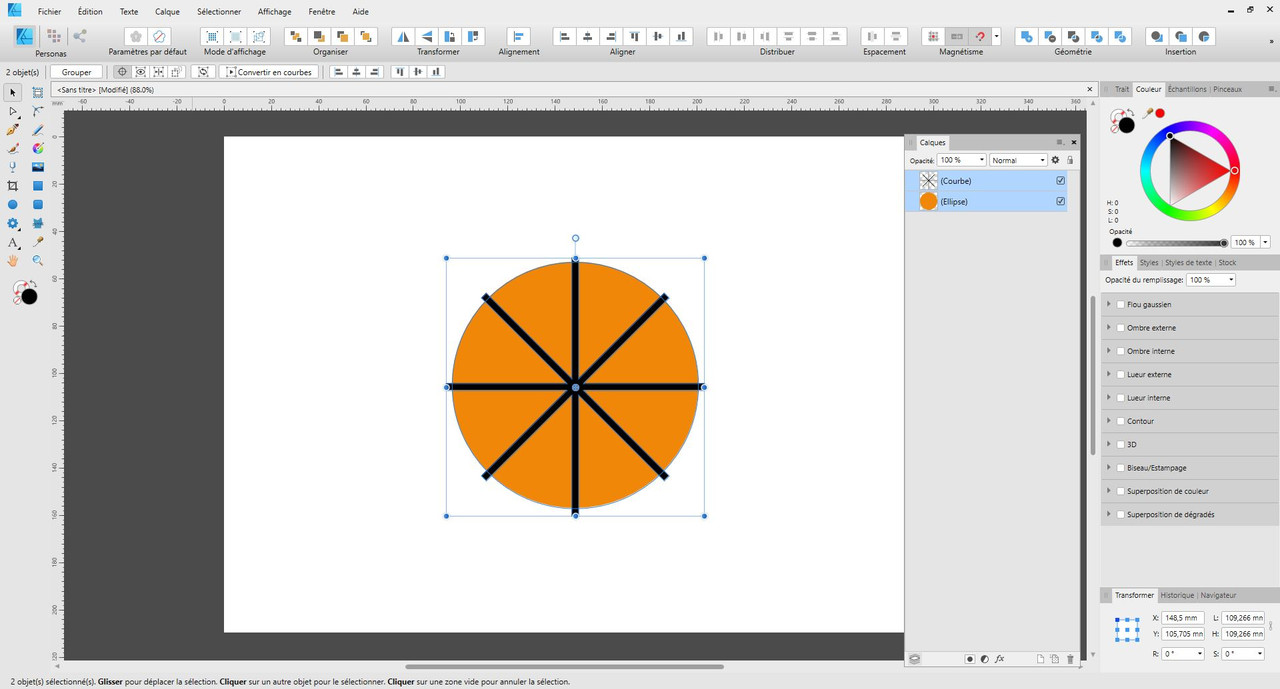
Task: Hide the (Ellipse) layer checkbox
Action: [x=1061, y=201]
